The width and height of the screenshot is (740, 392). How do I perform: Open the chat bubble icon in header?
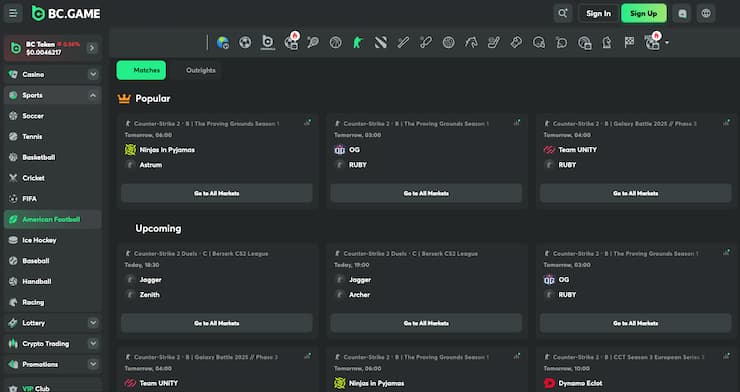click(682, 14)
